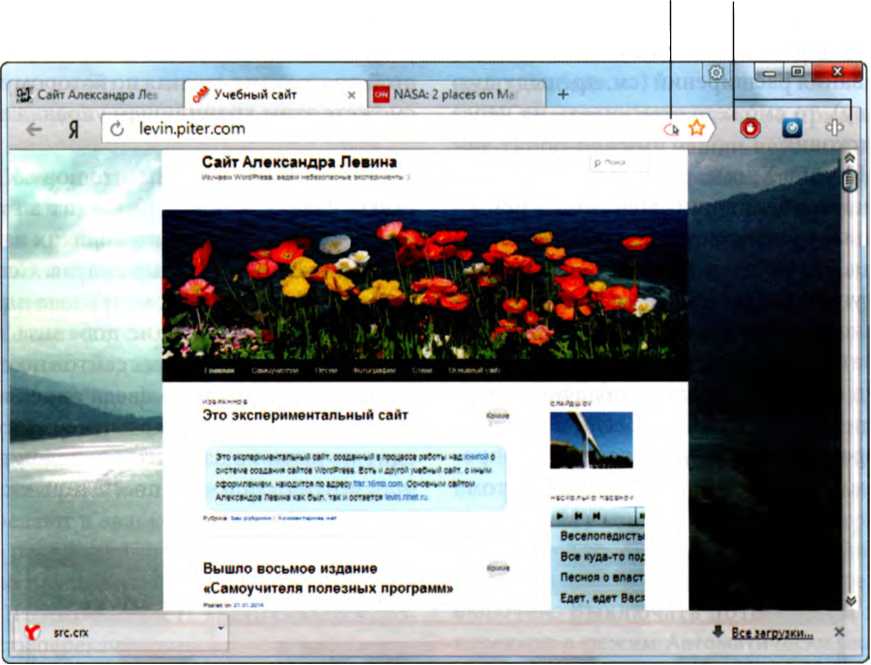Viewport: 871px width, 665px height.
Task: Open a new tab with plus button
Action: [563, 95]
